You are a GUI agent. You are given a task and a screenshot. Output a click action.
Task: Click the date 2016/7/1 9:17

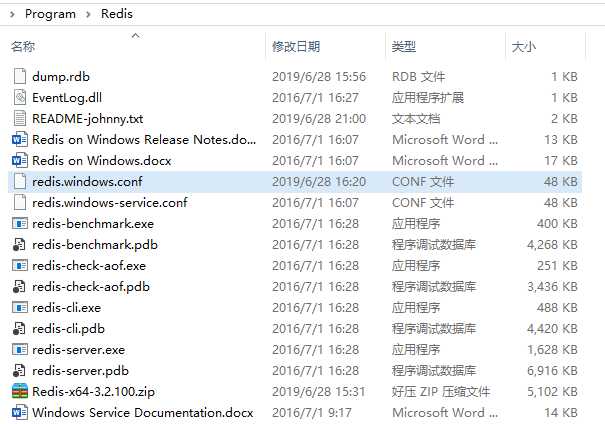[x=312, y=412]
